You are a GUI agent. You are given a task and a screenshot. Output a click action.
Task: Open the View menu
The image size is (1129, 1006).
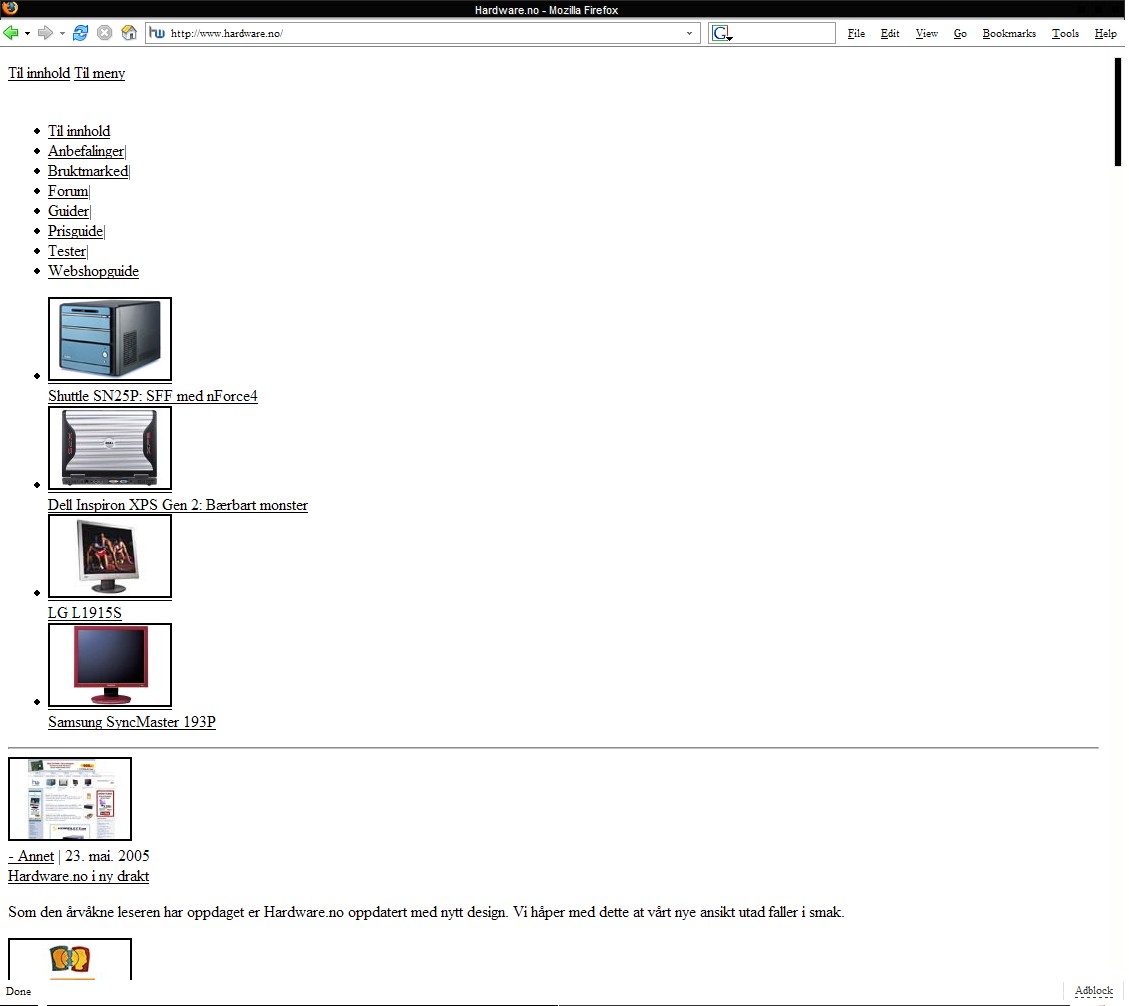click(927, 33)
